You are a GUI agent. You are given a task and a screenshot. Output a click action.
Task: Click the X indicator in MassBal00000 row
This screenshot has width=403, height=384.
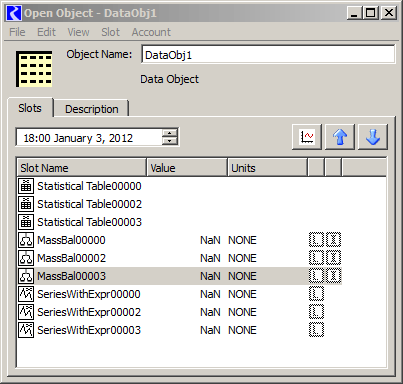point(333,240)
